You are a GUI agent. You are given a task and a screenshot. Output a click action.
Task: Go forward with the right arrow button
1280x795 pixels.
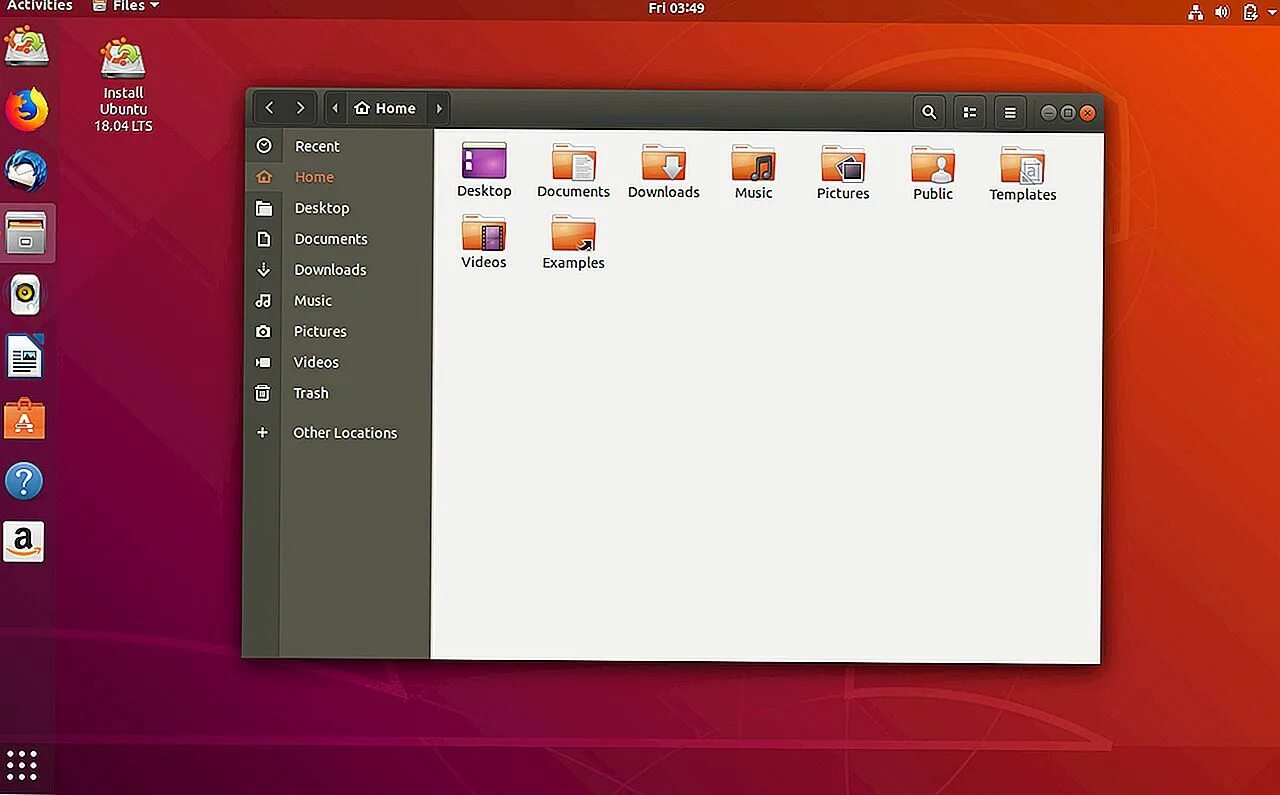pos(300,108)
